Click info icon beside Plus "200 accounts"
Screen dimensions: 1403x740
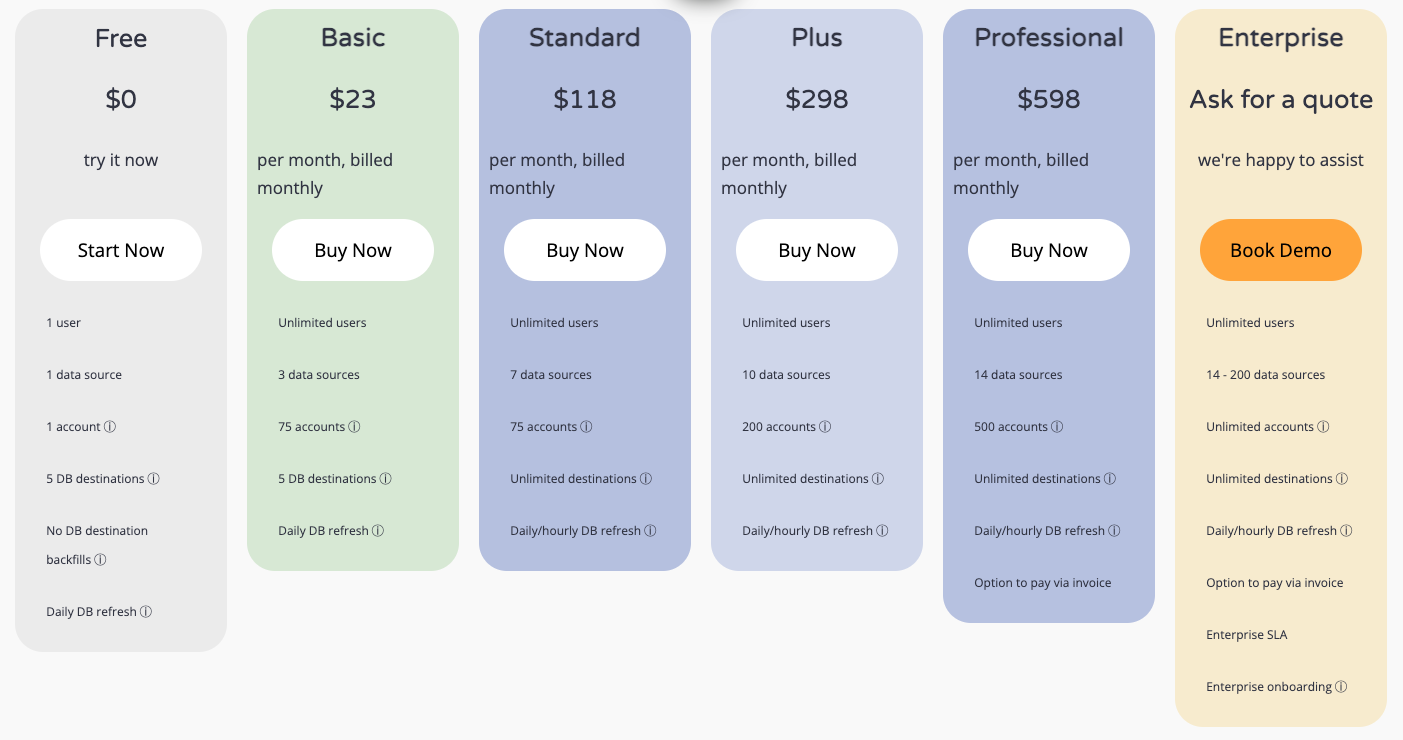tap(825, 427)
